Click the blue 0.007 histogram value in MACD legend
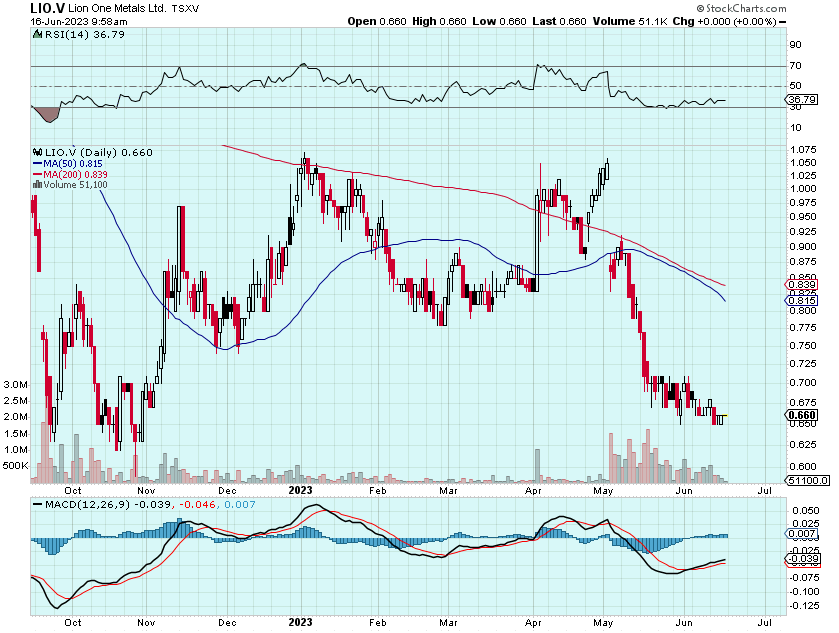This screenshot has height=633, width=839. 240,505
